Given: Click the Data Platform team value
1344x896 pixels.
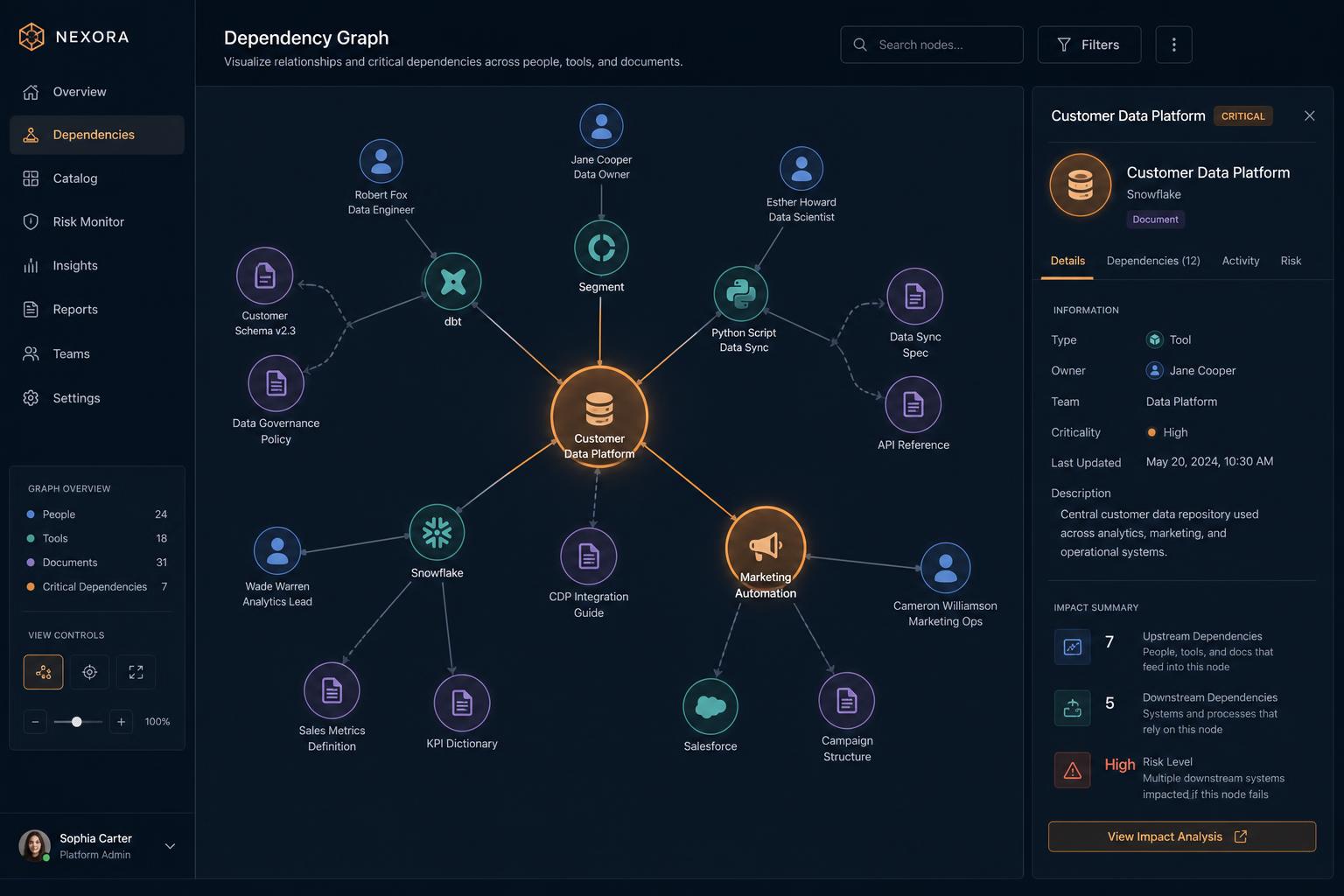Looking at the screenshot, I should click(x=1181, y=402).
